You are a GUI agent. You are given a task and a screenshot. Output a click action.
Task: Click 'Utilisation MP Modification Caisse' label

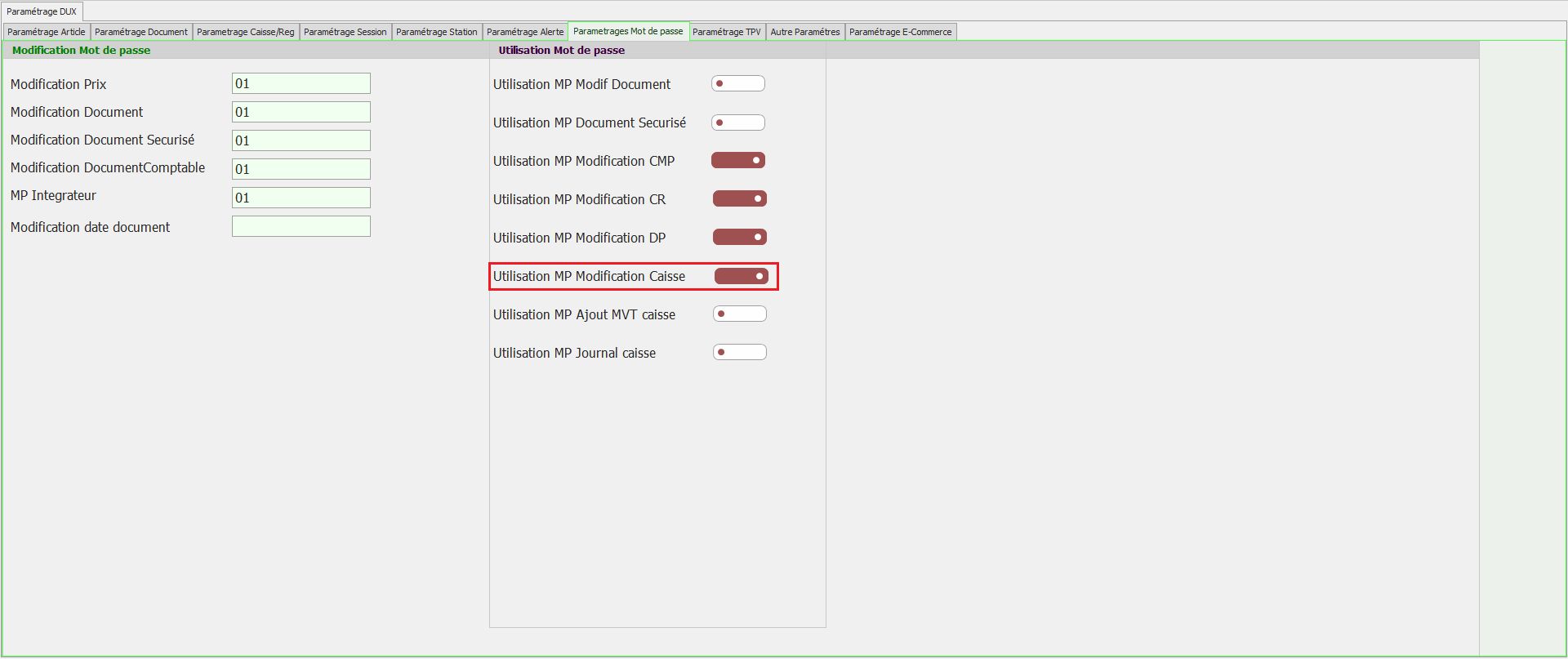click(590, 276)
